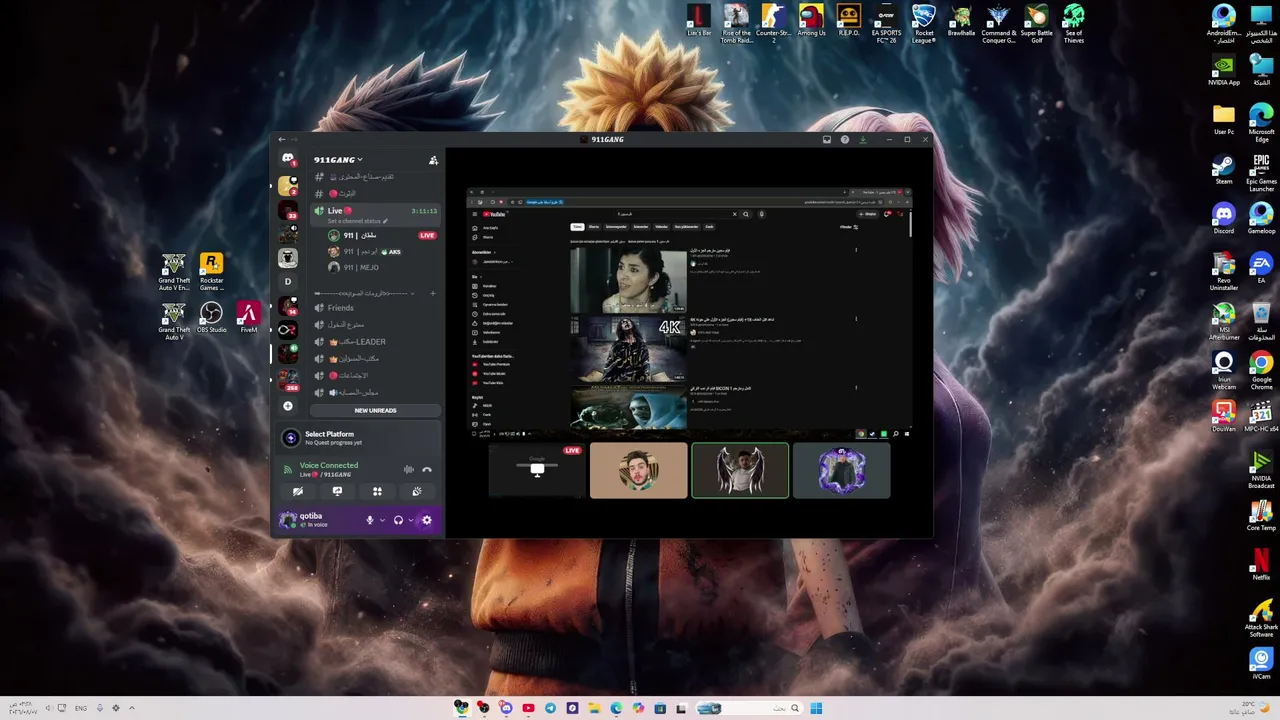Open Rockstar Games Launcher desktop icon
Screen dimensions: 1280x720
pyautogui.click(x=211, y=272)
